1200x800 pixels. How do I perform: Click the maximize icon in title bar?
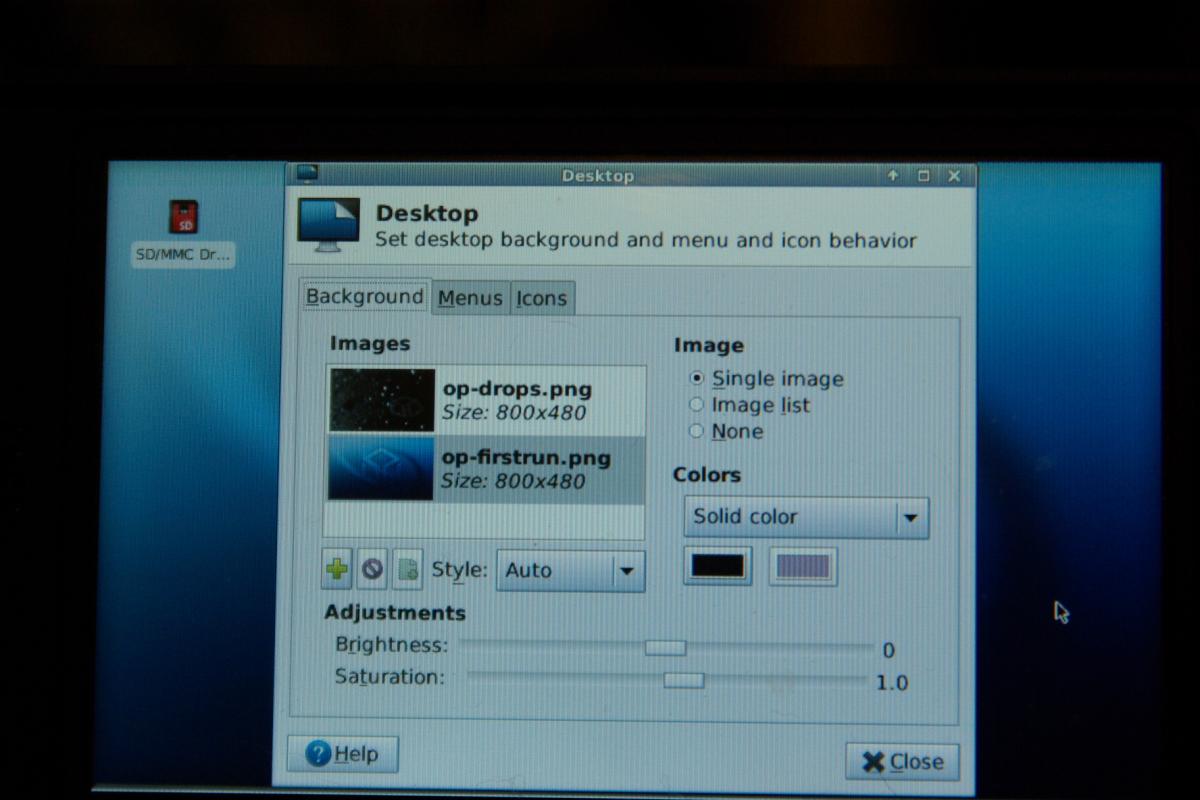(x=923, y=175)
